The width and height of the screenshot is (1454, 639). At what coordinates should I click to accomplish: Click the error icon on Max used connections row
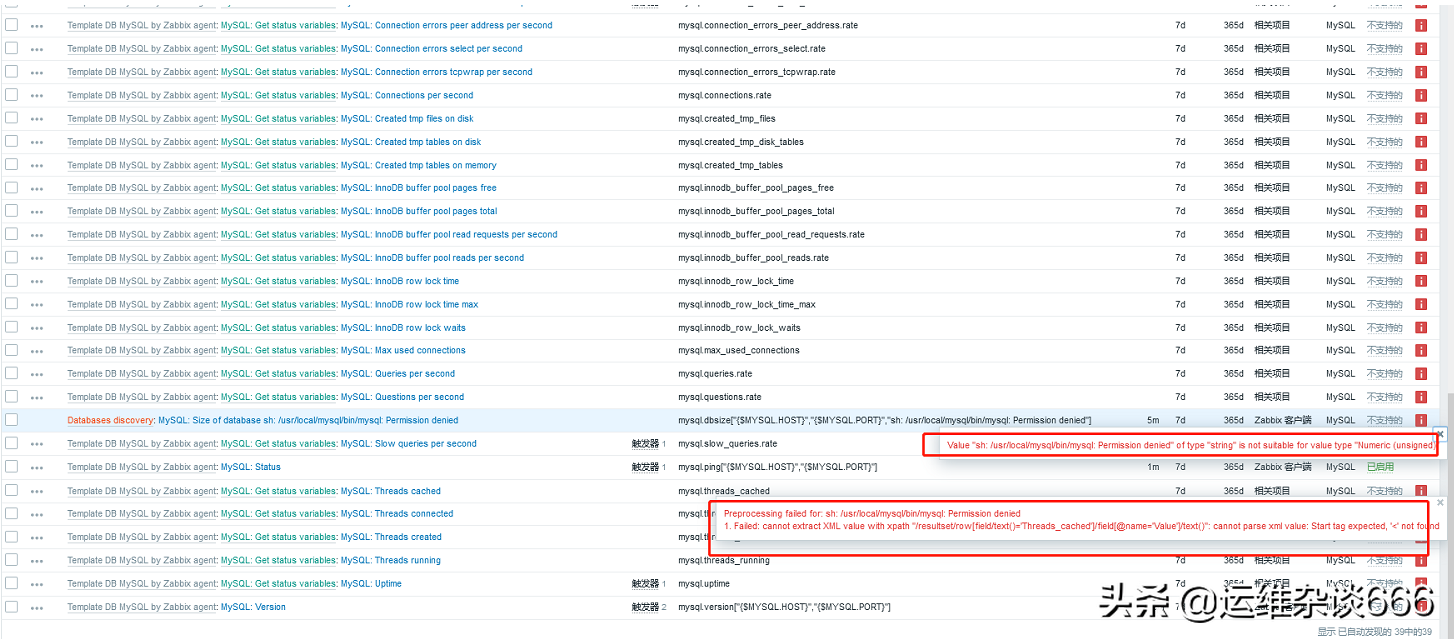(1421, 350)
